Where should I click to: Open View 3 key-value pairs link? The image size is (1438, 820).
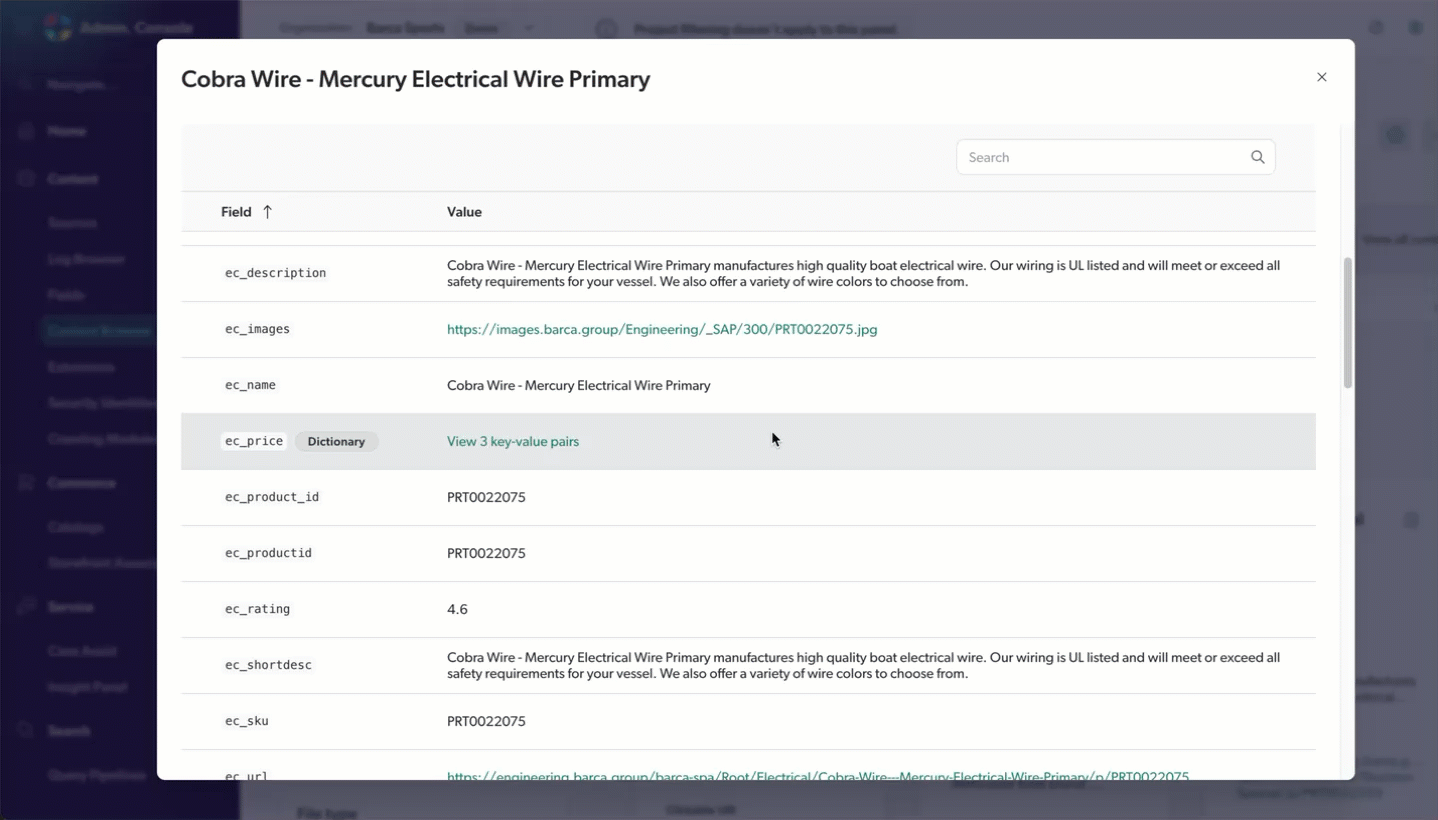513,441
